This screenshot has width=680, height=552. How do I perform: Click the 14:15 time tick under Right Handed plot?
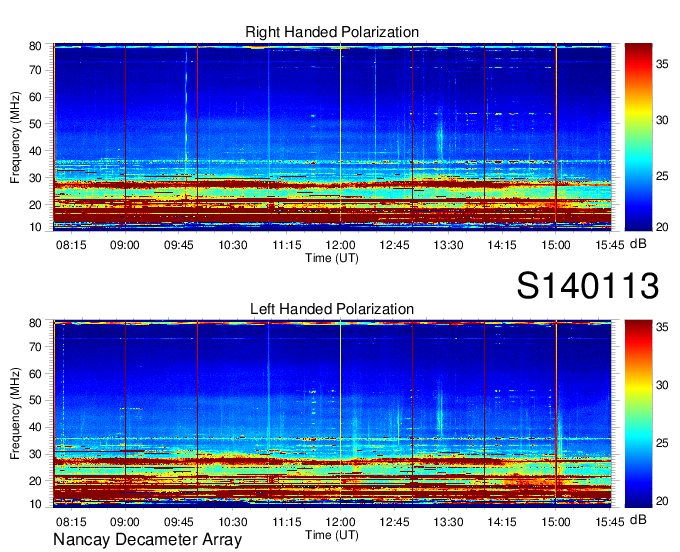click(502, 245)
